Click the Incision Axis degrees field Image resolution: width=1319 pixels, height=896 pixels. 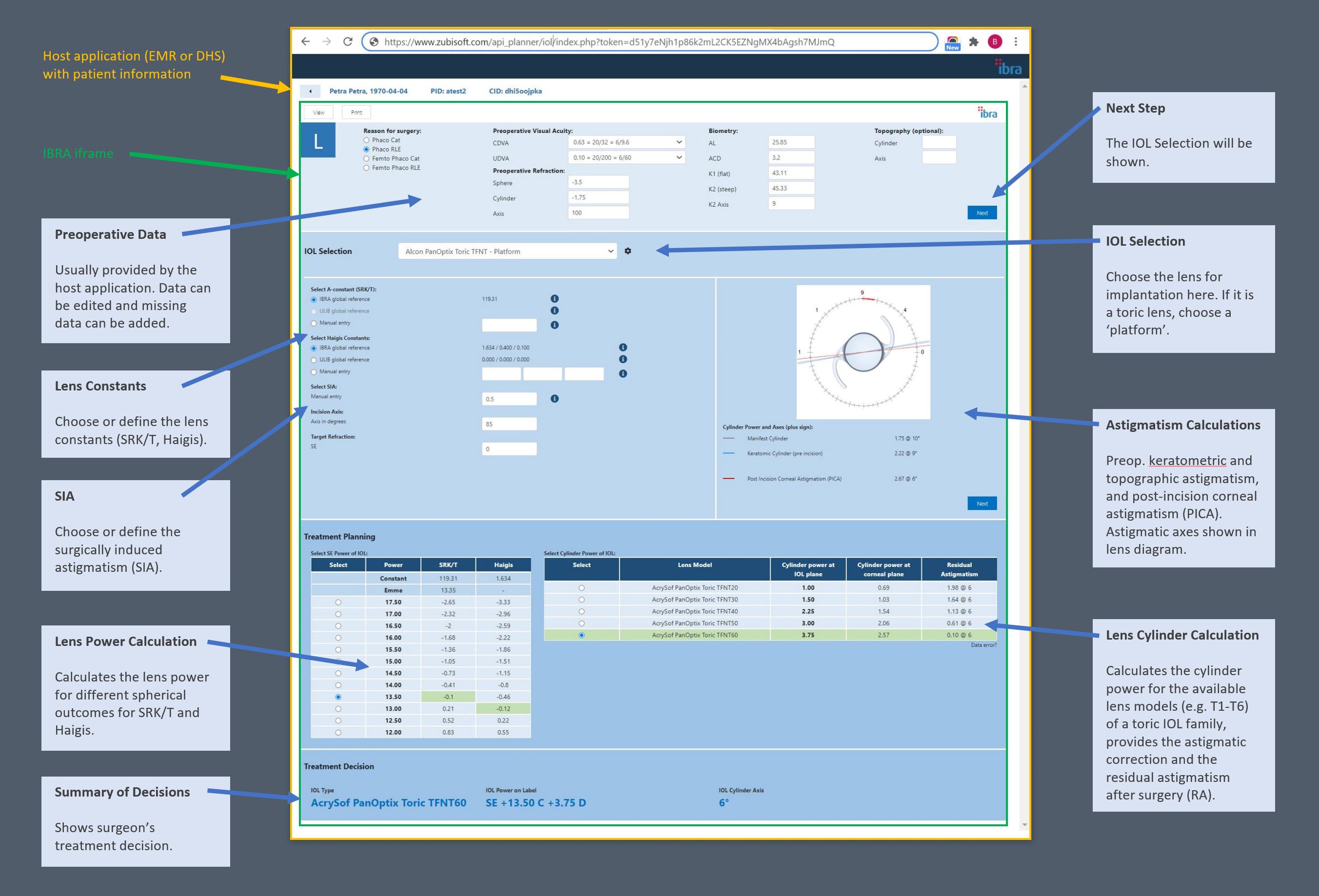509,424
